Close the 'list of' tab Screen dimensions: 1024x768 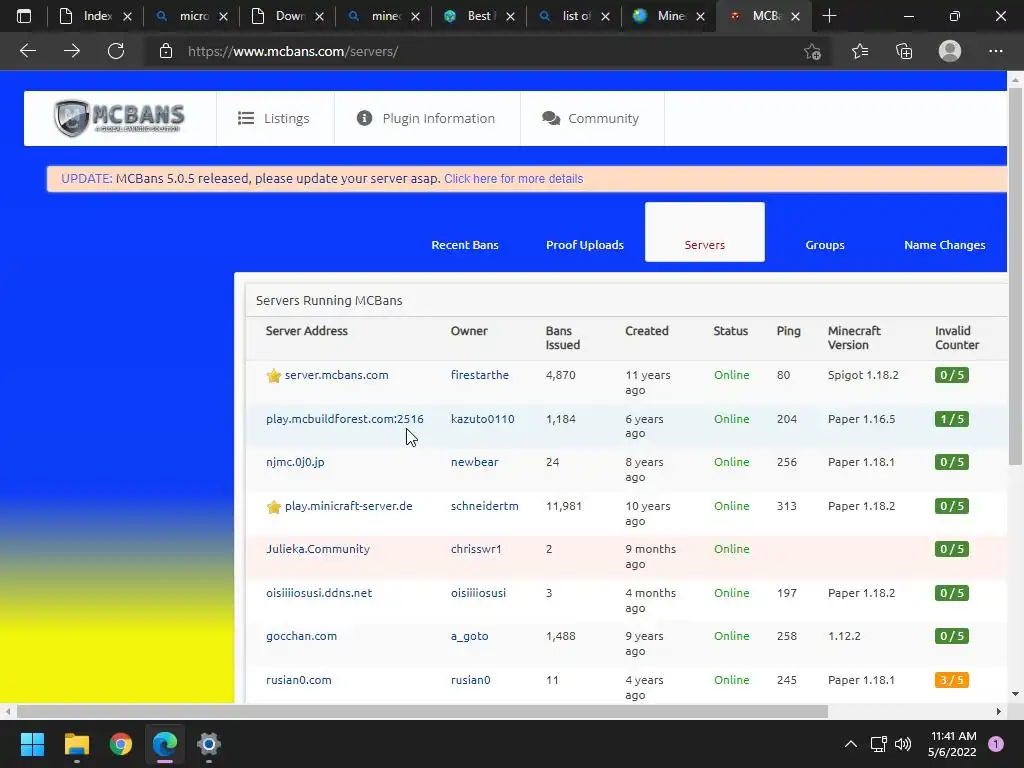pos(605,16)
